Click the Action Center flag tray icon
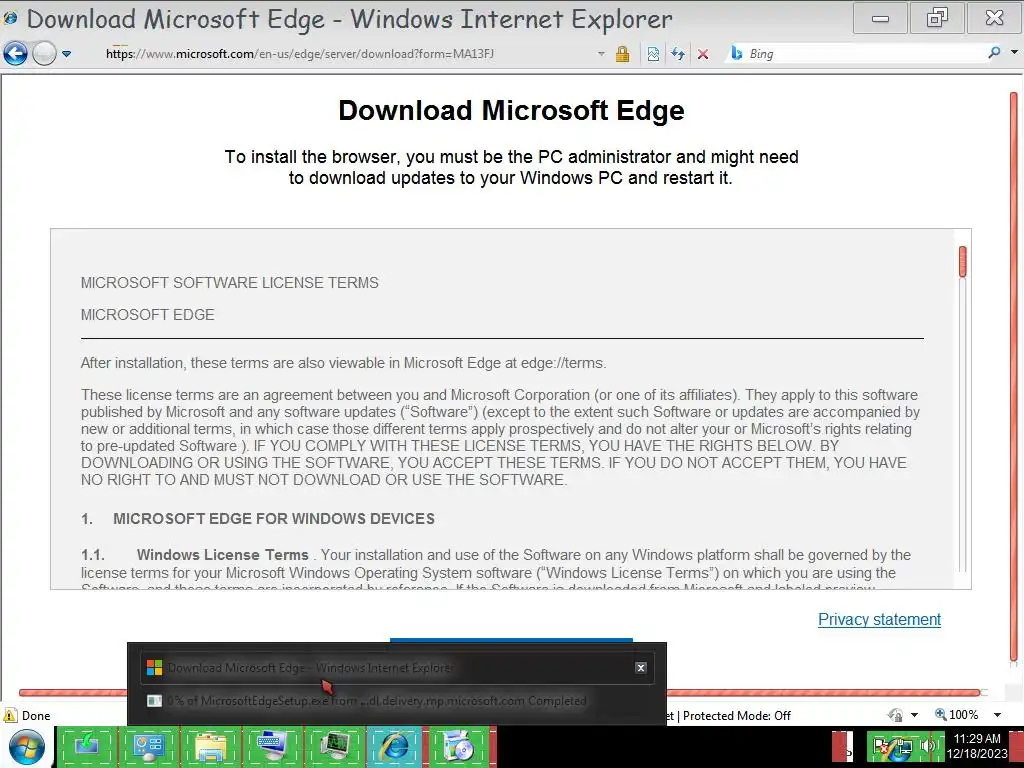Viewport: 1024px width, 768px height. click(882, 746)
